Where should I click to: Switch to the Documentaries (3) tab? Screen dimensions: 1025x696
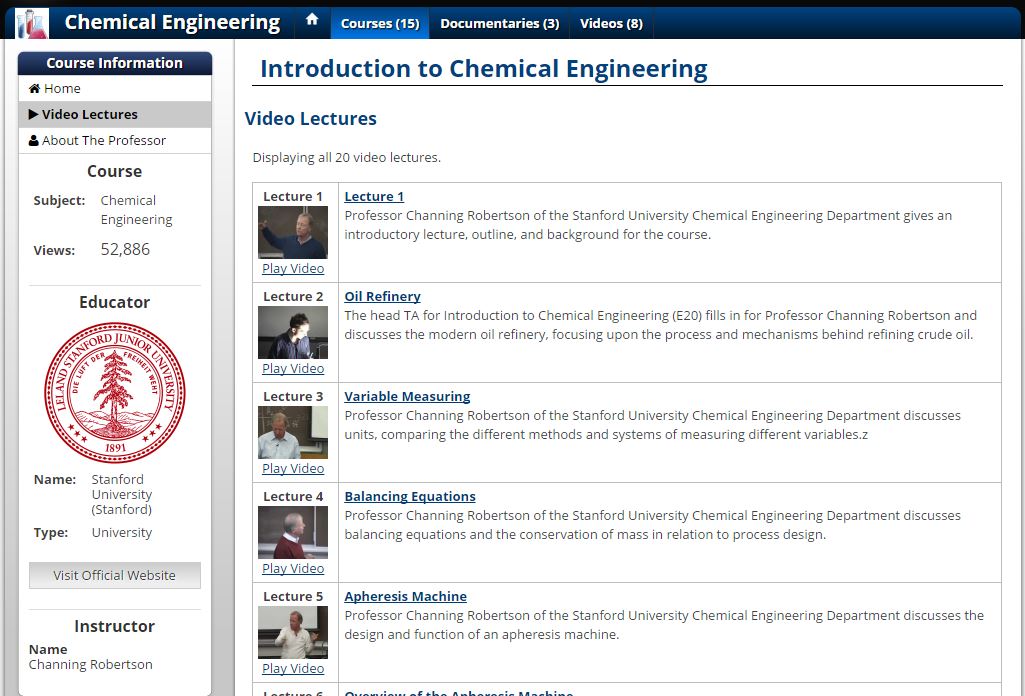pyautogui.click(x=499, y=23)
